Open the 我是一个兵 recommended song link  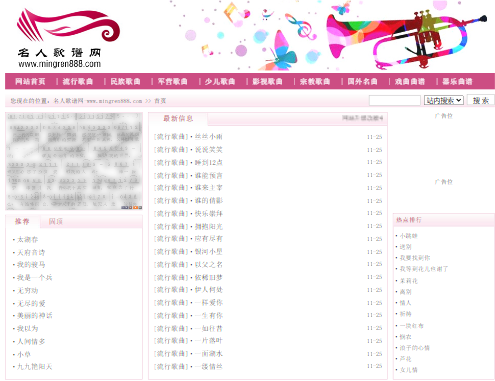(35, 277)
